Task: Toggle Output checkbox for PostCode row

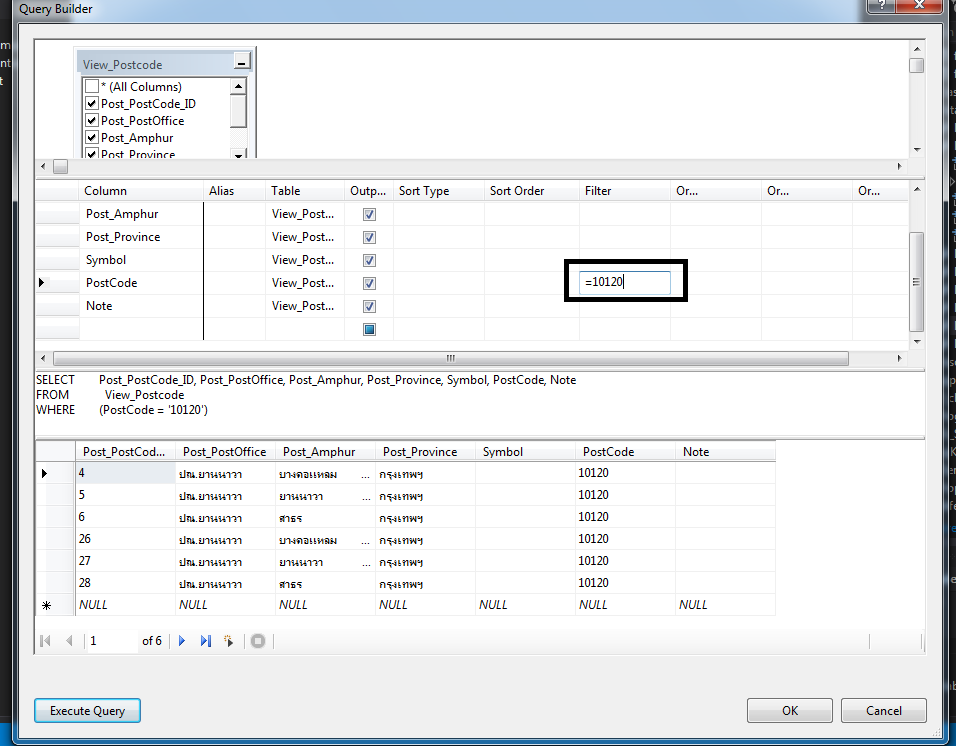Action: tap(369, 283)
